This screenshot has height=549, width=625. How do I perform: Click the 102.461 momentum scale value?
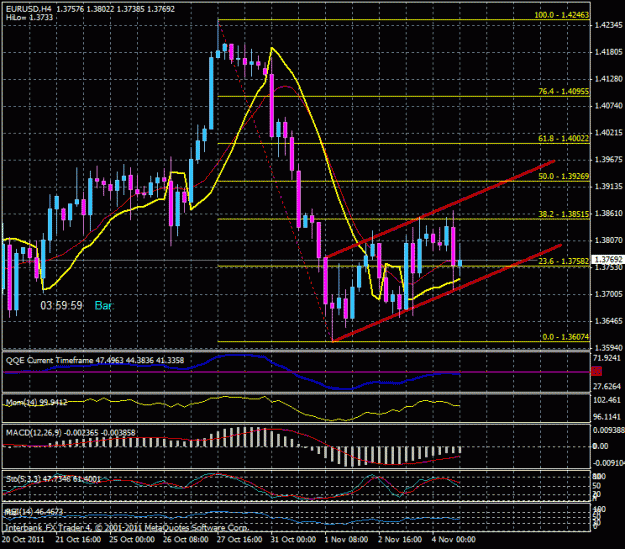coord(607,400)
